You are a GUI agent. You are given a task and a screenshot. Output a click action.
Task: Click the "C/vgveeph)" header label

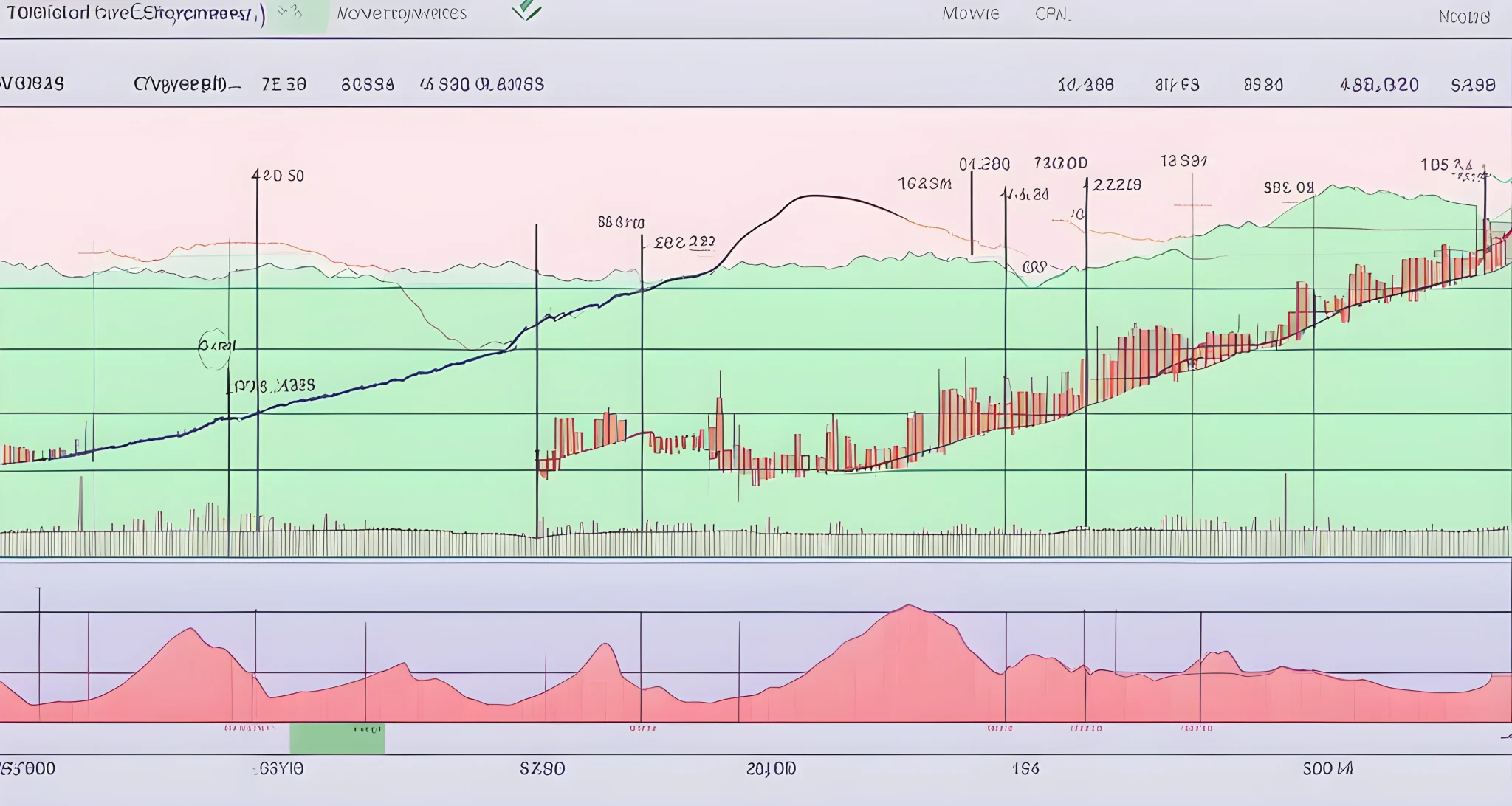186,84
